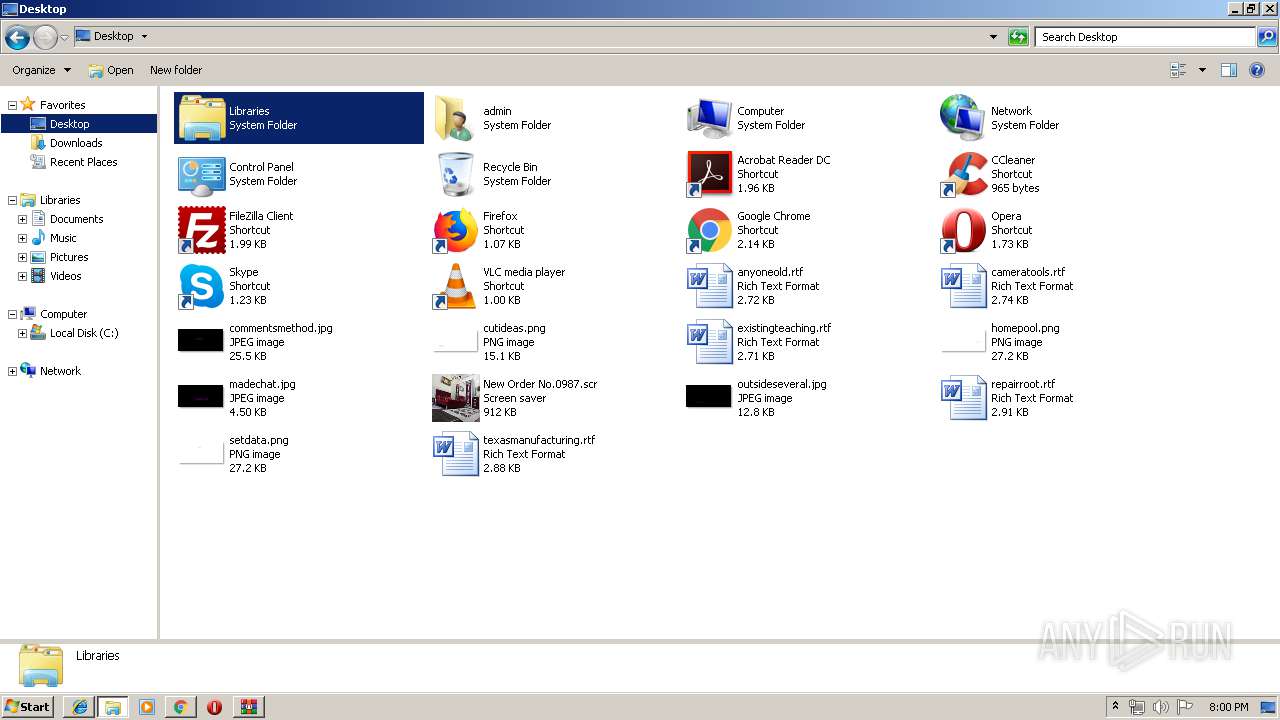Collapse the Computer tree section
The height and width of the screenshot is (720, 1280).
pyautogui.click(x=12, y=314)
